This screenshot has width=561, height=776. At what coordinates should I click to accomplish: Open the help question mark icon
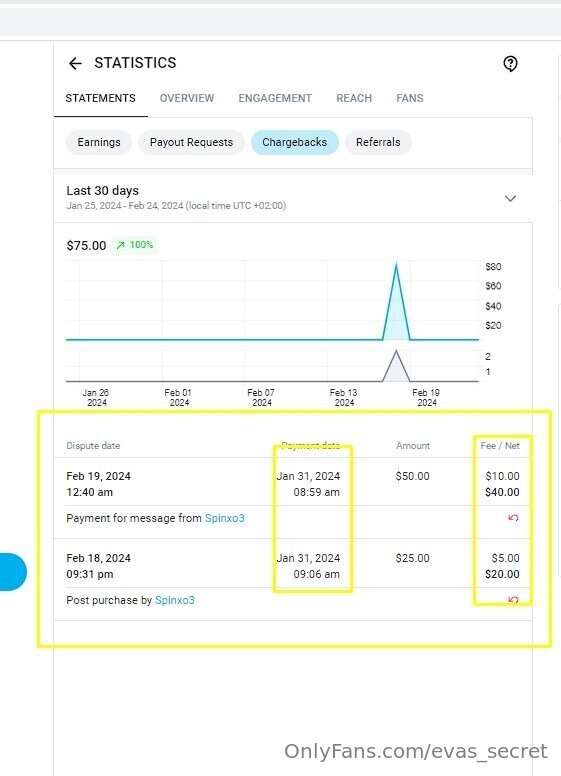click(x=510, y=63)
